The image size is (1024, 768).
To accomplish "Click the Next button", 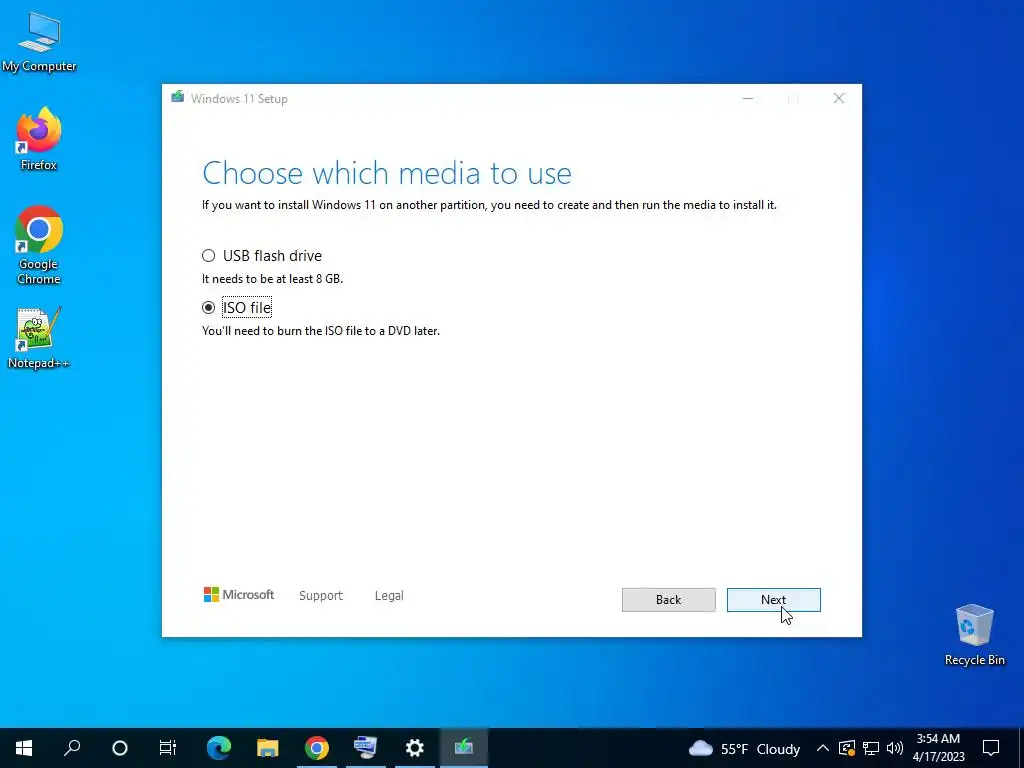I will click(x=773, y=600).
